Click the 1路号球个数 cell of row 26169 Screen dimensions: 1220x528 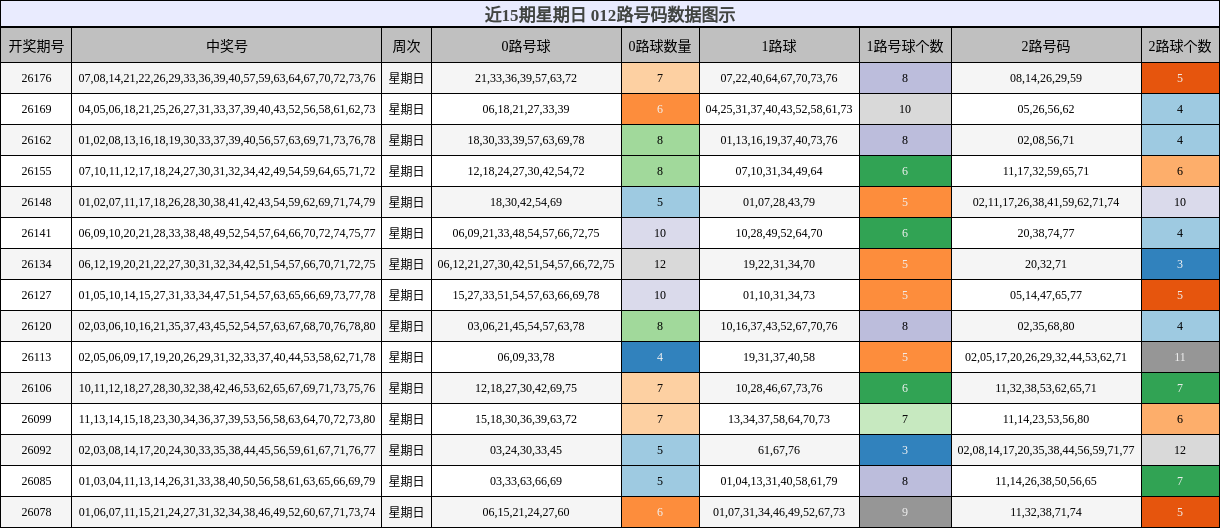[905, 109]
